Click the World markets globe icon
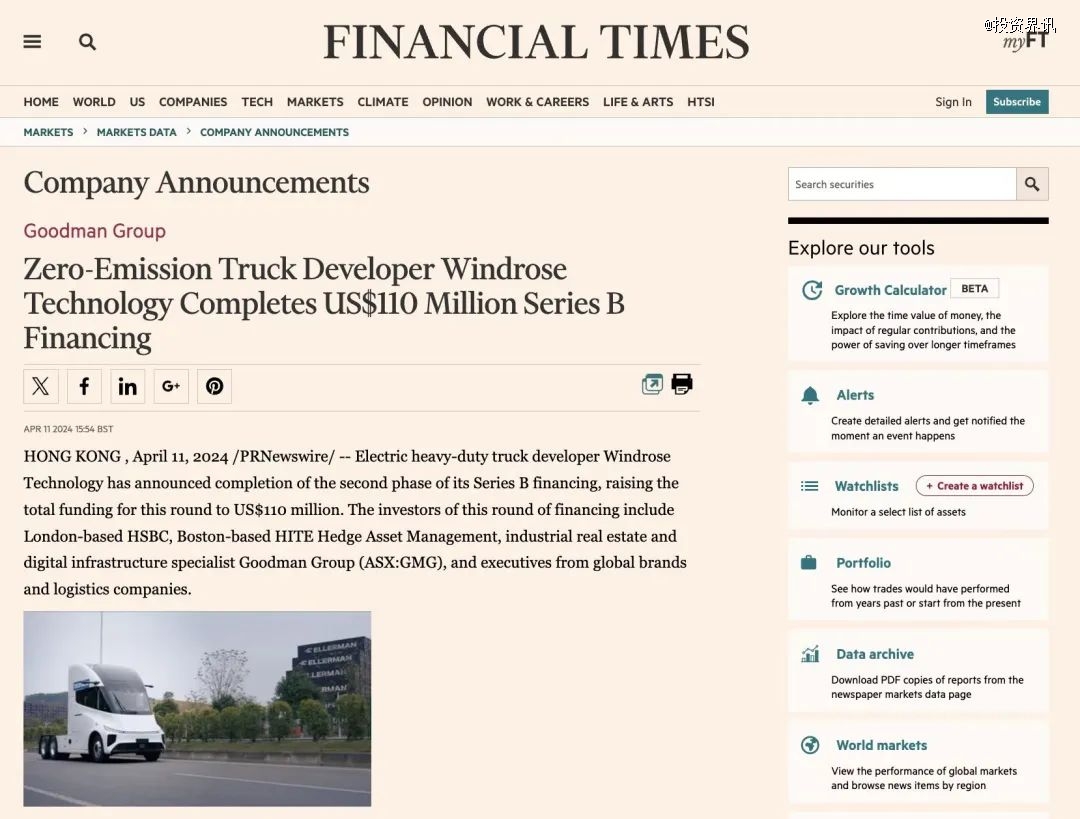 tap(810, 745)
